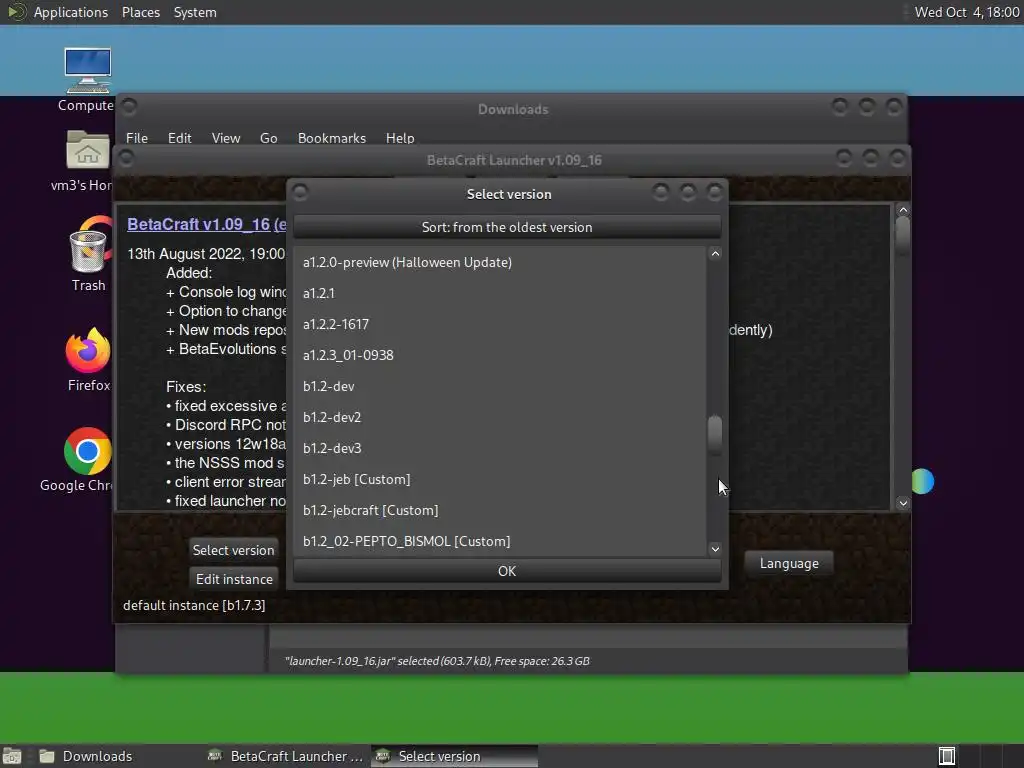This screenshot has height=768, width=1024.
Task: Click version list scroll up arrow
Action: click(x=715, y=254)
